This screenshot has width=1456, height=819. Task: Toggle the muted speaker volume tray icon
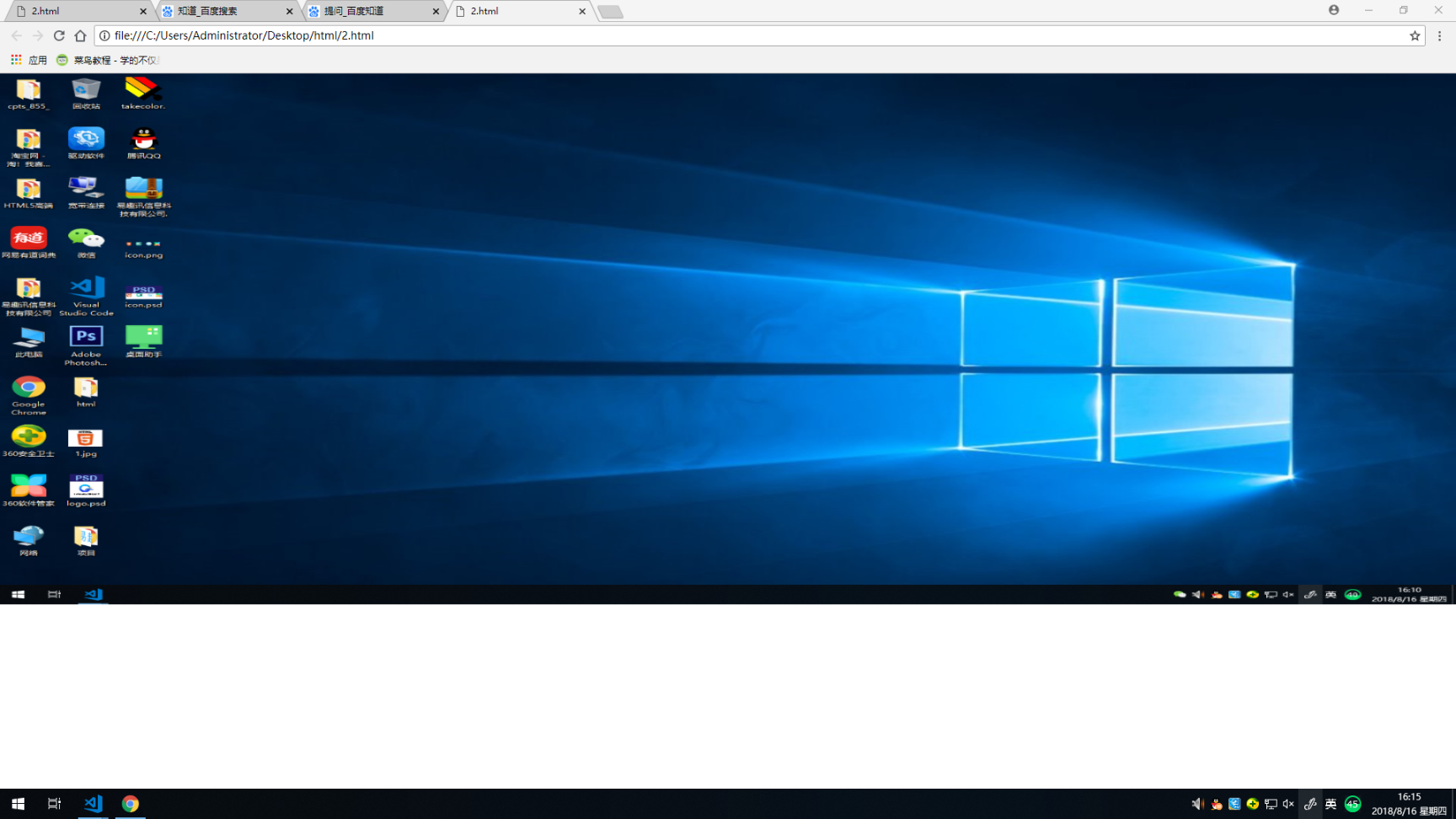tap(1288, 804)
